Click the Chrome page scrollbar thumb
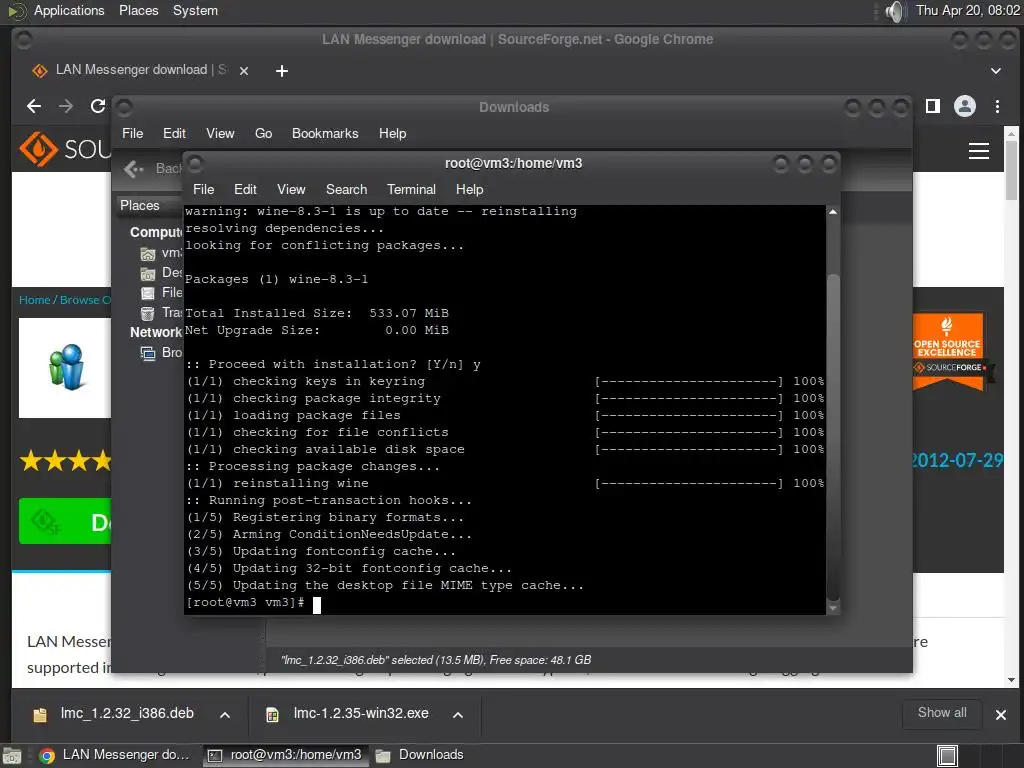This screenshot has height=768, width=1024. [x=1011, y=170]
